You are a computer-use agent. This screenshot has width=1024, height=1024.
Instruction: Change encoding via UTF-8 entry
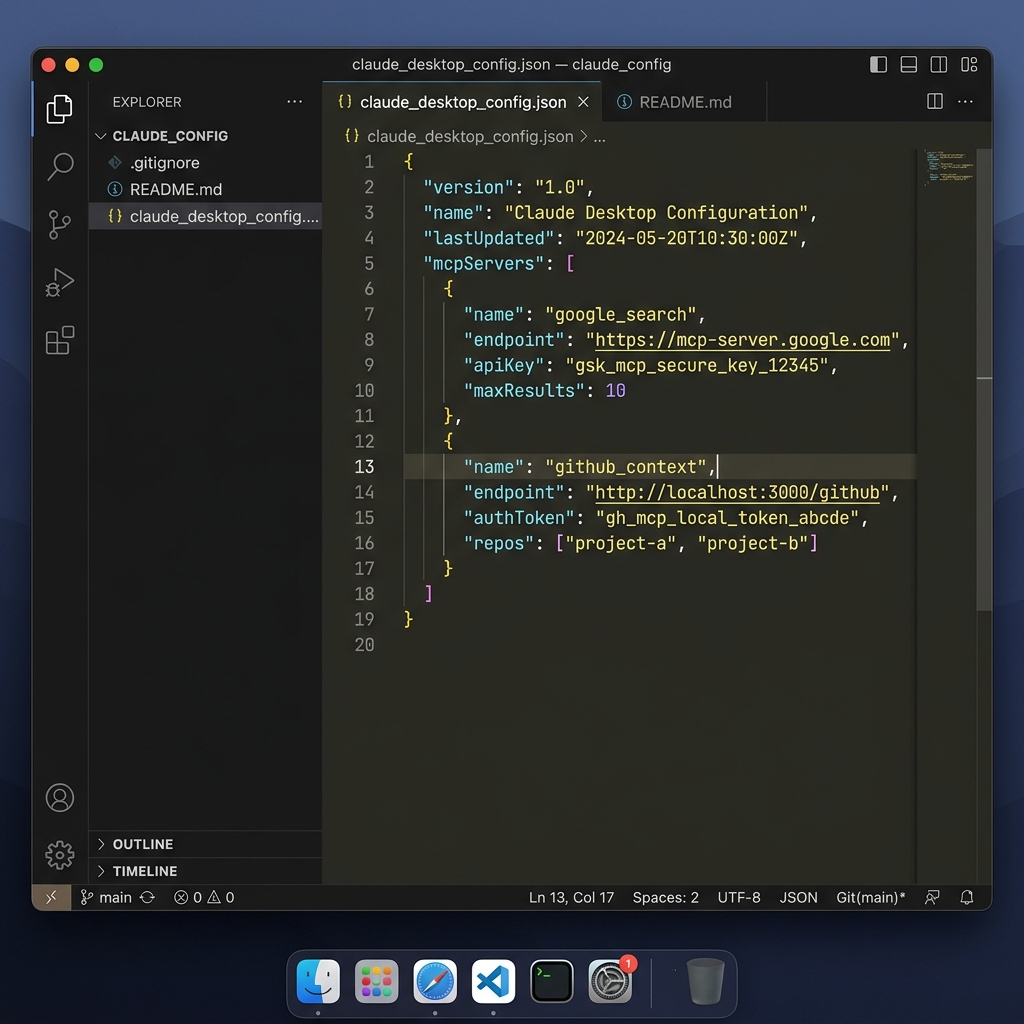[739, 897]
